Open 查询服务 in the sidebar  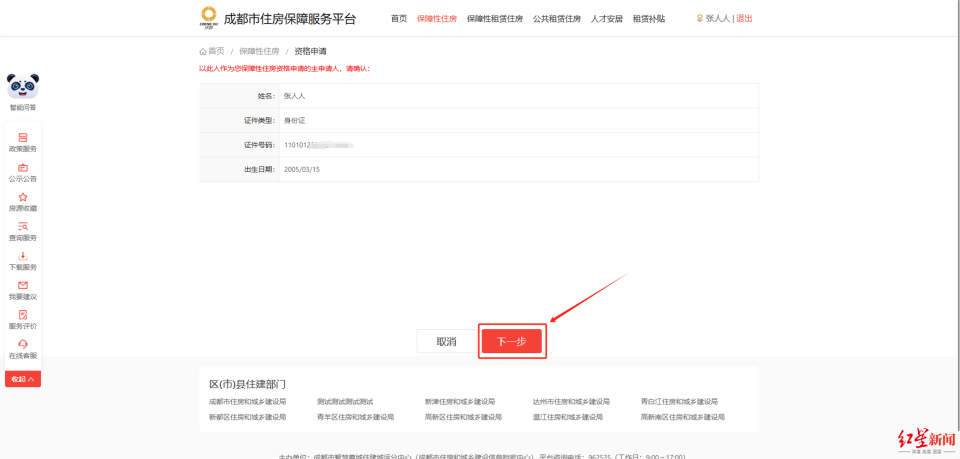[23, 232]
